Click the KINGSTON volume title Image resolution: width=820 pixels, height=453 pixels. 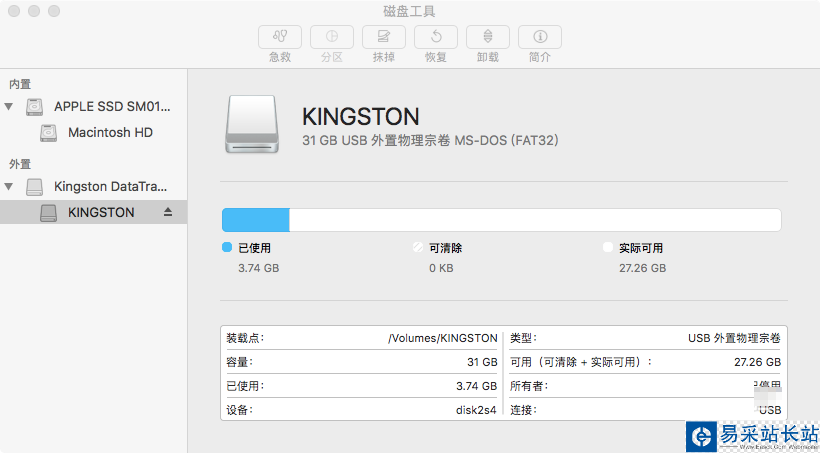(361, 117)
